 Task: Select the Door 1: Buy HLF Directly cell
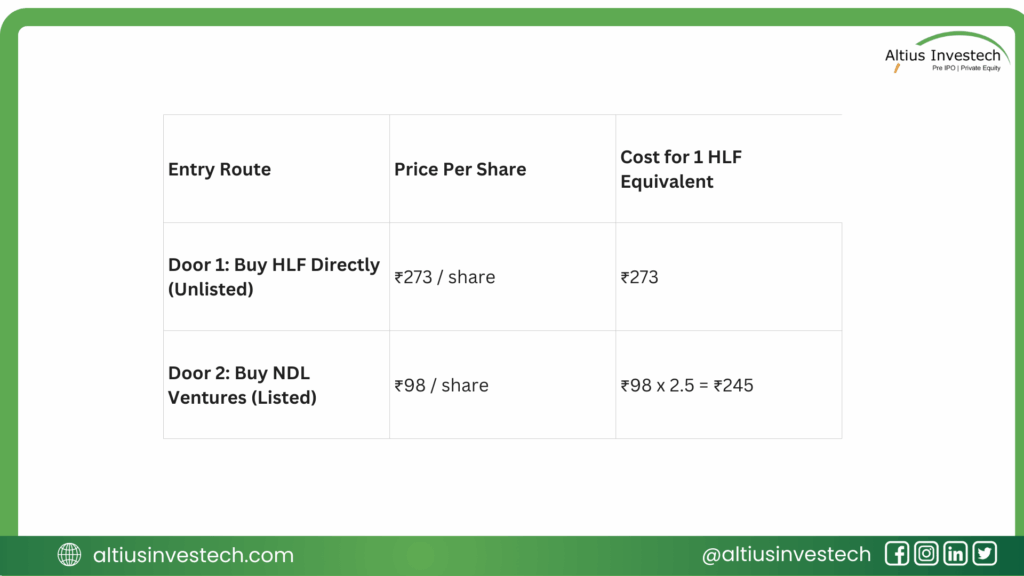point(274,276)
